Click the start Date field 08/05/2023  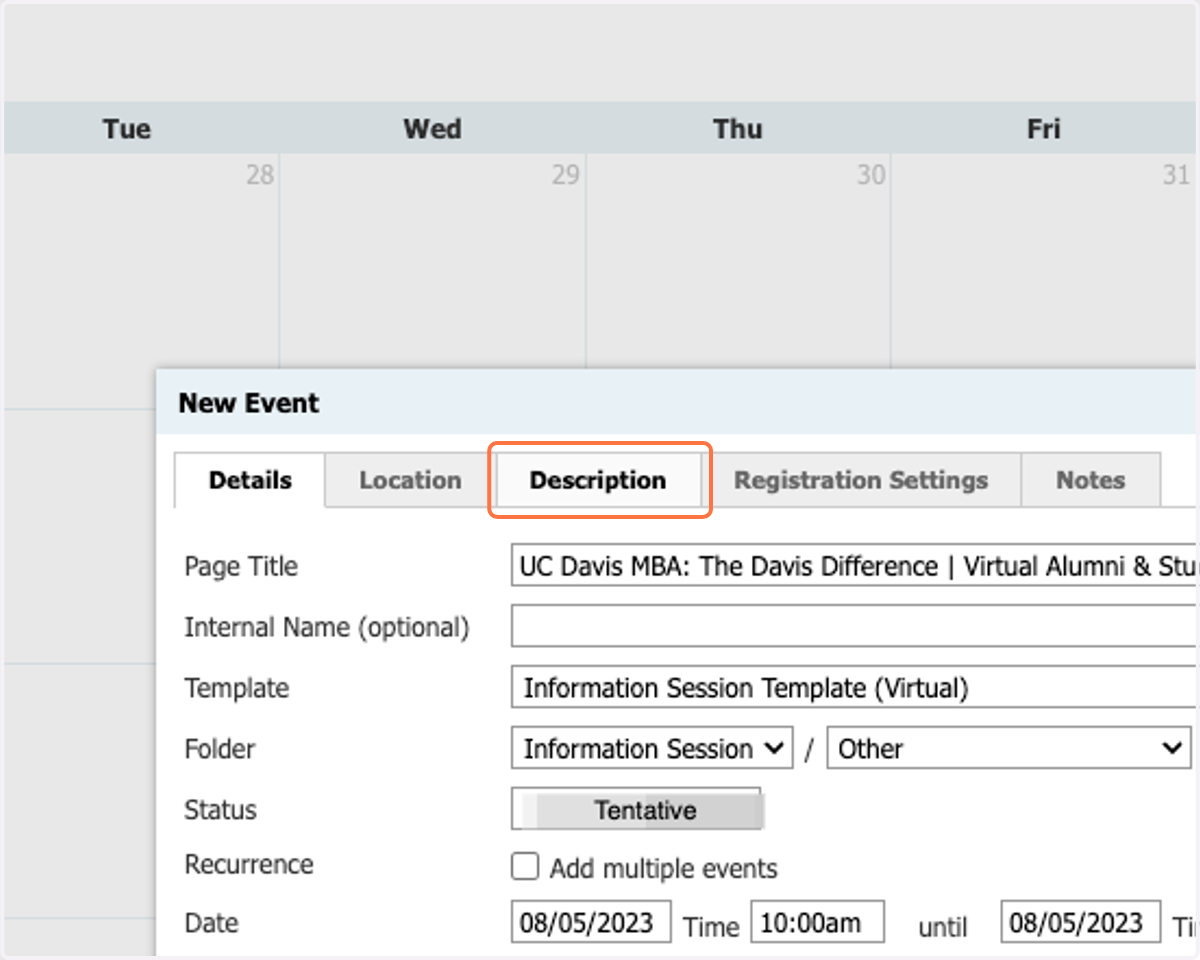click(x=591, y=922)
